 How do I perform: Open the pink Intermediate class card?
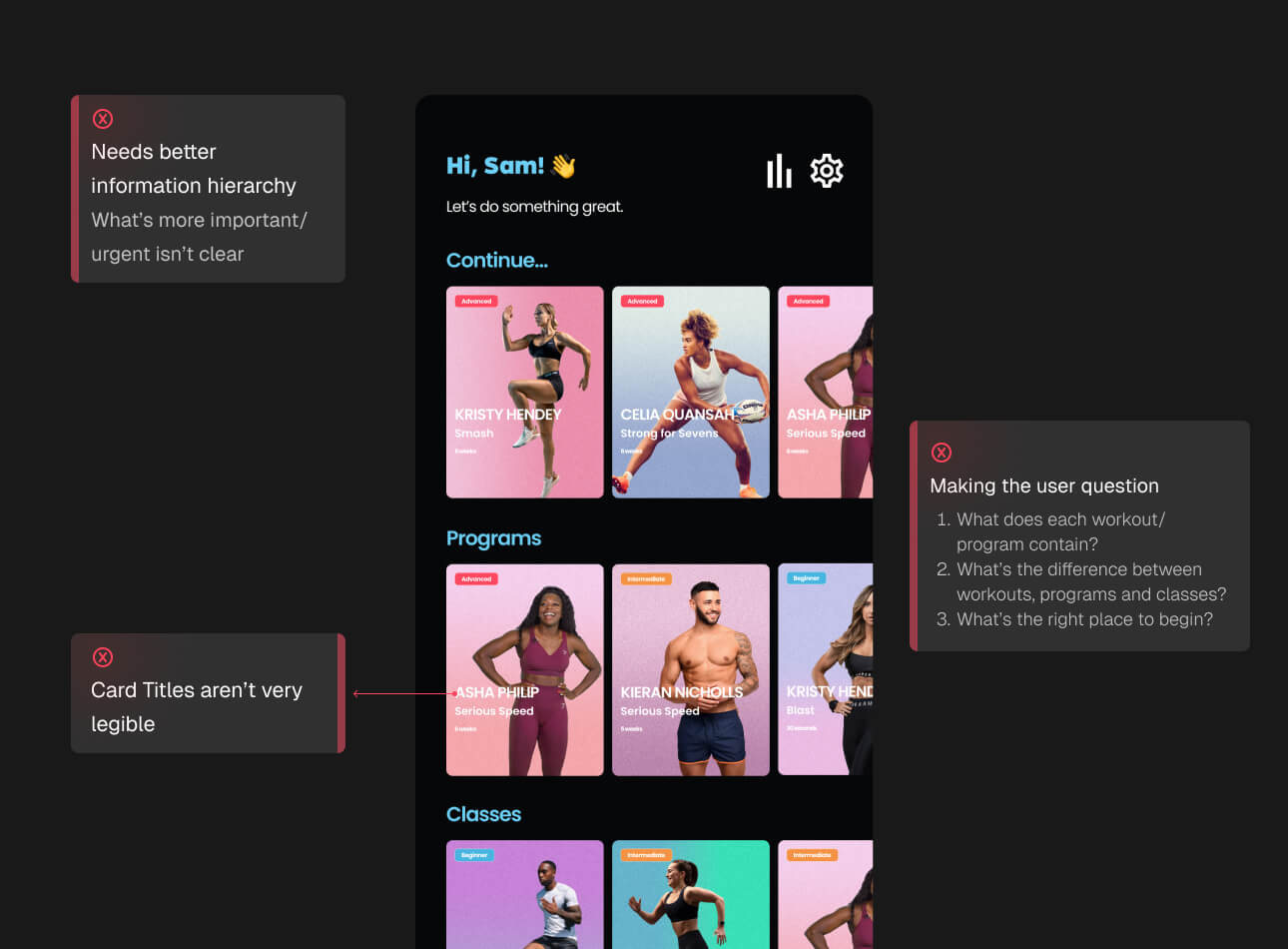point(826,894)
